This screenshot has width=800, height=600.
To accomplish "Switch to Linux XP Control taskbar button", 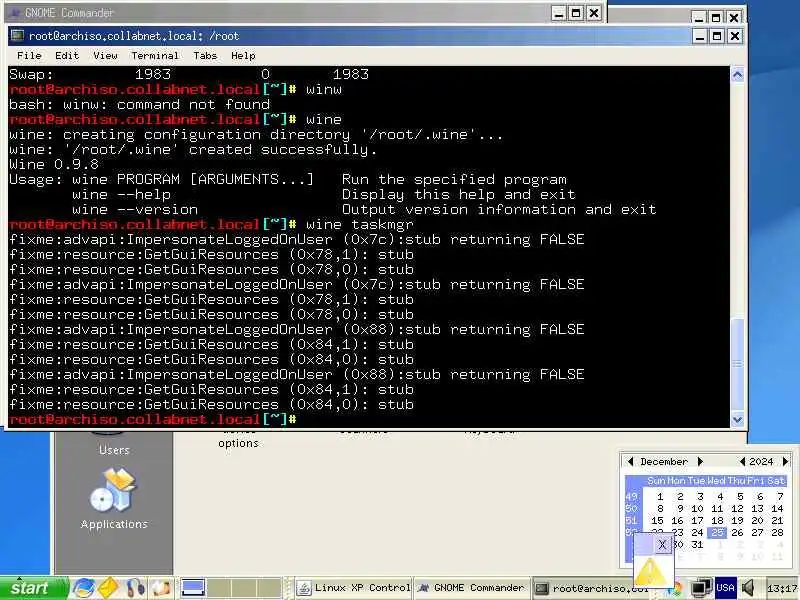I will pos(354,588).
